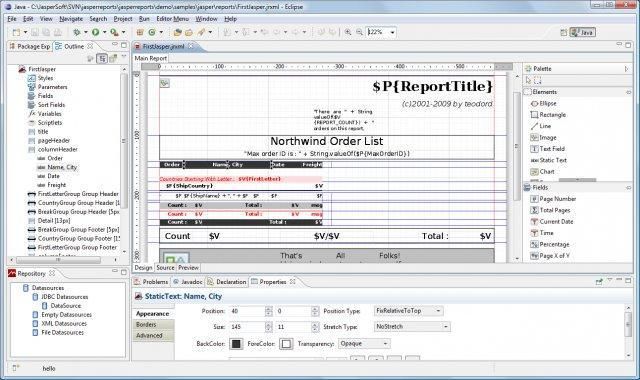Open the zoom percentage dropdown
Viewport: 640px width, 380px height.
pos(392,32)
